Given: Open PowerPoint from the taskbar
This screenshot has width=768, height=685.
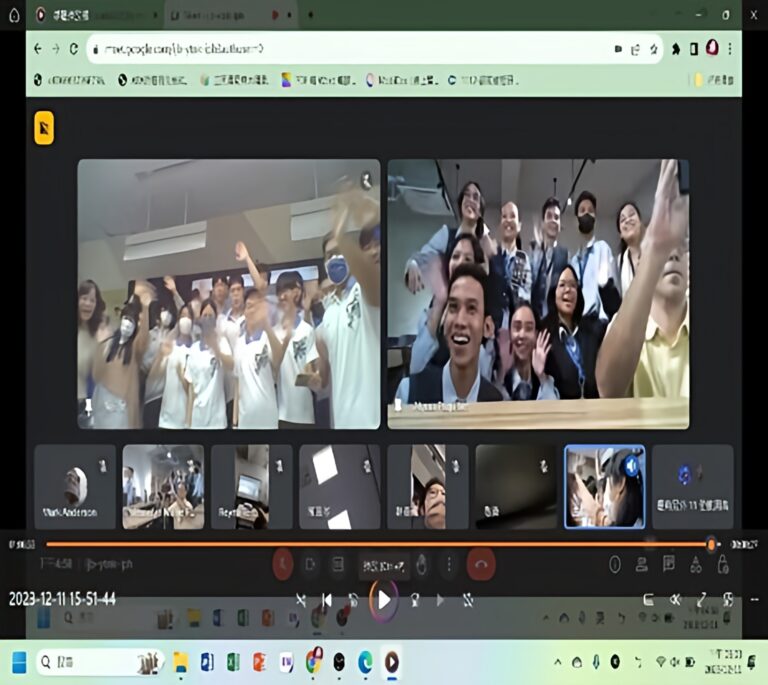Looking at the screenshot, I should [259, 662].
